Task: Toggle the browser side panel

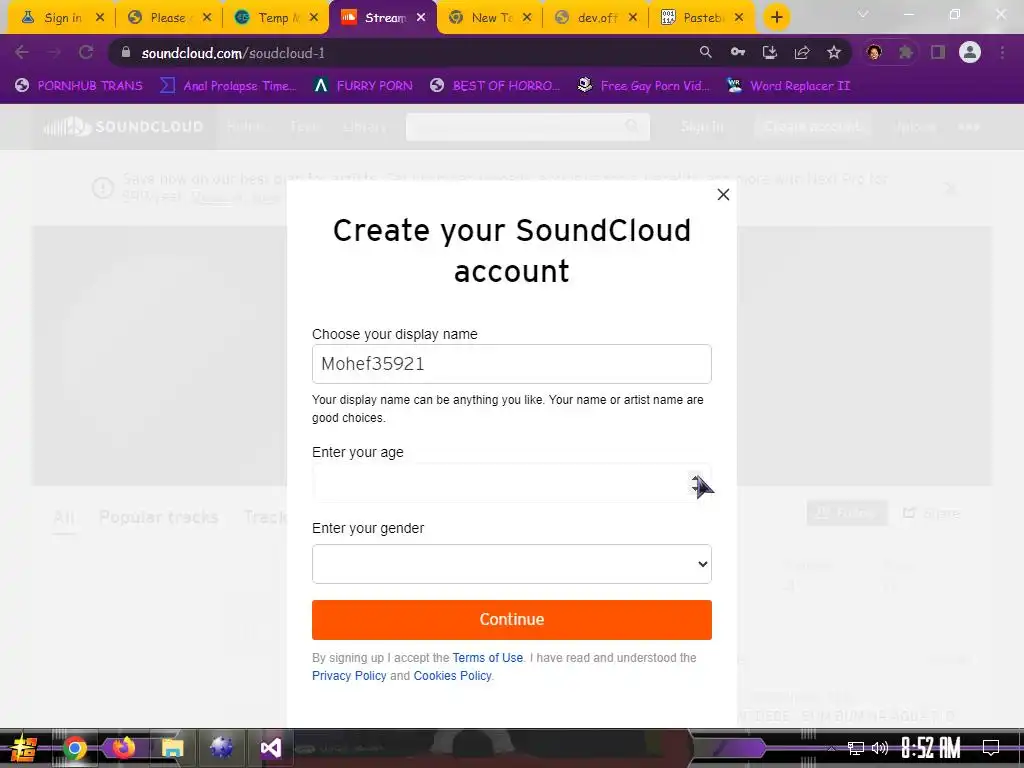Action: 938,52
